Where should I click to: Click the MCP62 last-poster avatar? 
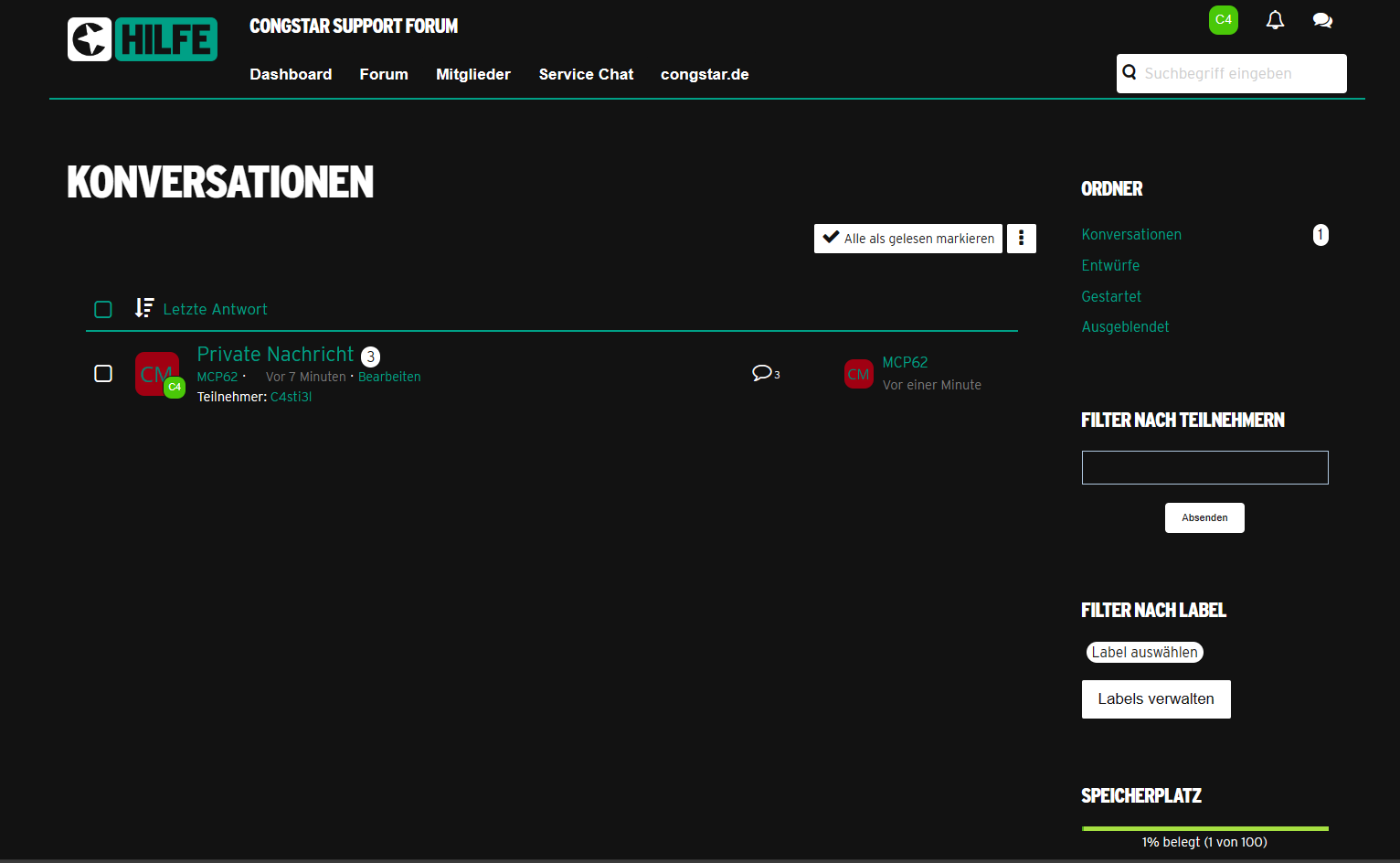pos(858,374)
